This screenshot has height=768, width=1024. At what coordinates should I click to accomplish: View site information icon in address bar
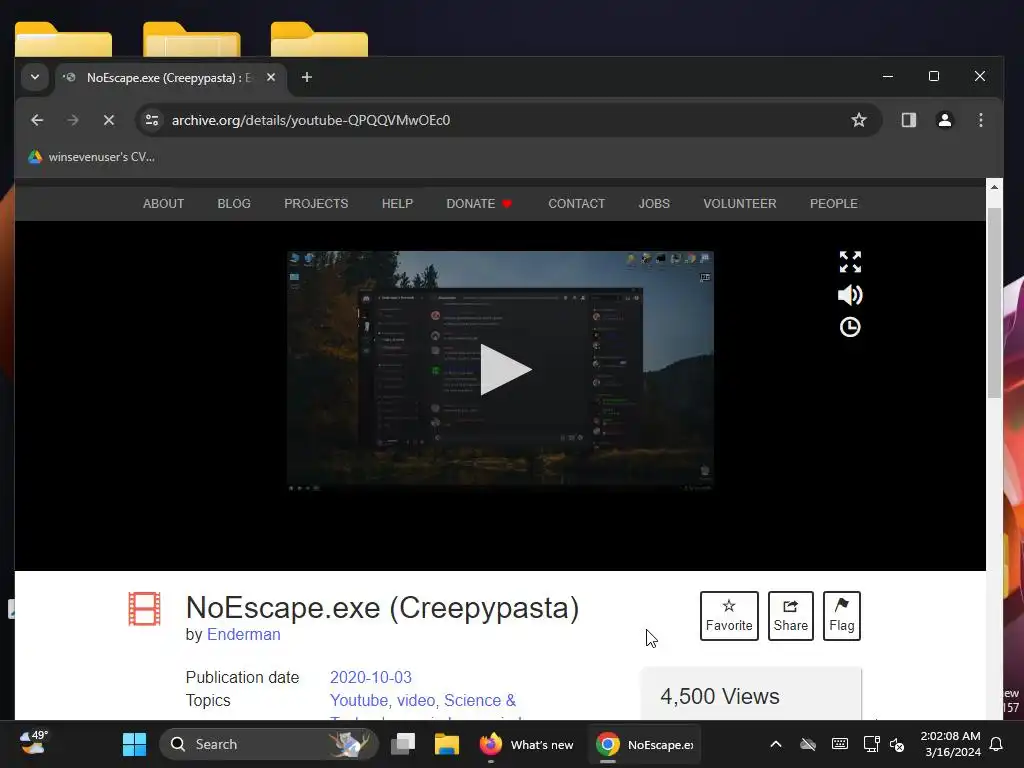pyautogui.click(x=152, y=120)
